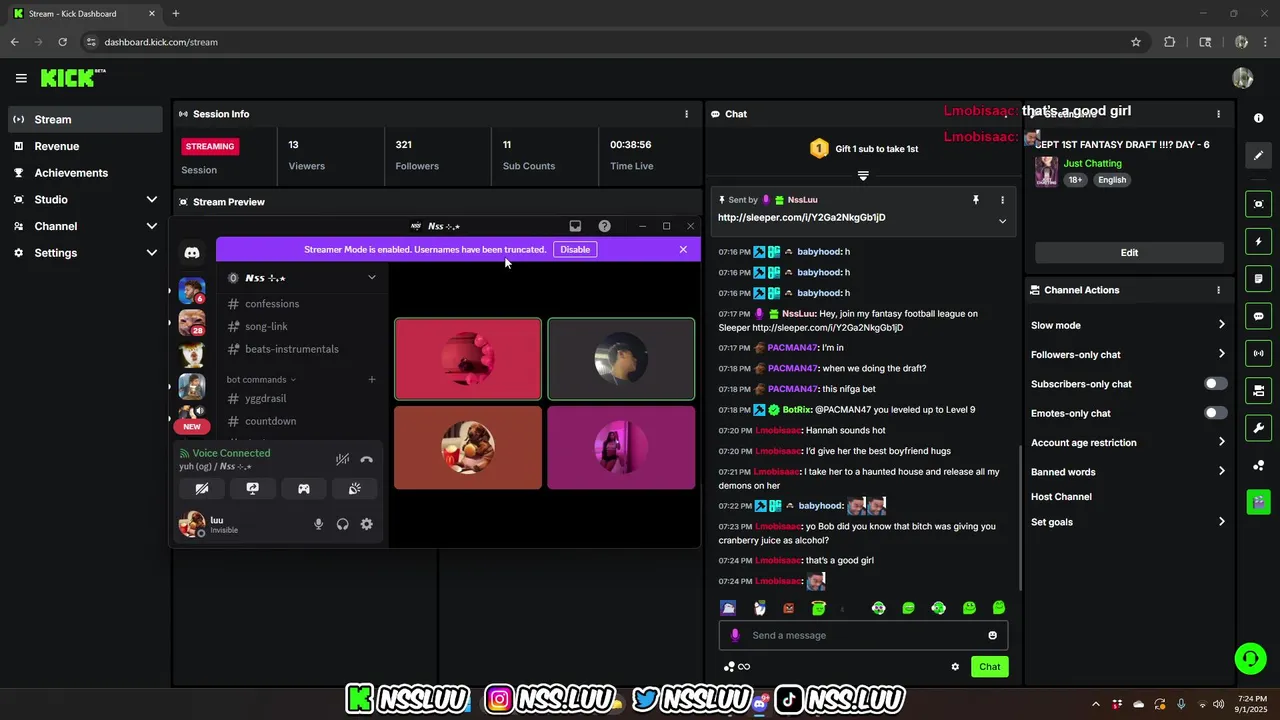Click the Edit stream info button
This screenshot has width=1280, height=720.
coord(1129,252)
